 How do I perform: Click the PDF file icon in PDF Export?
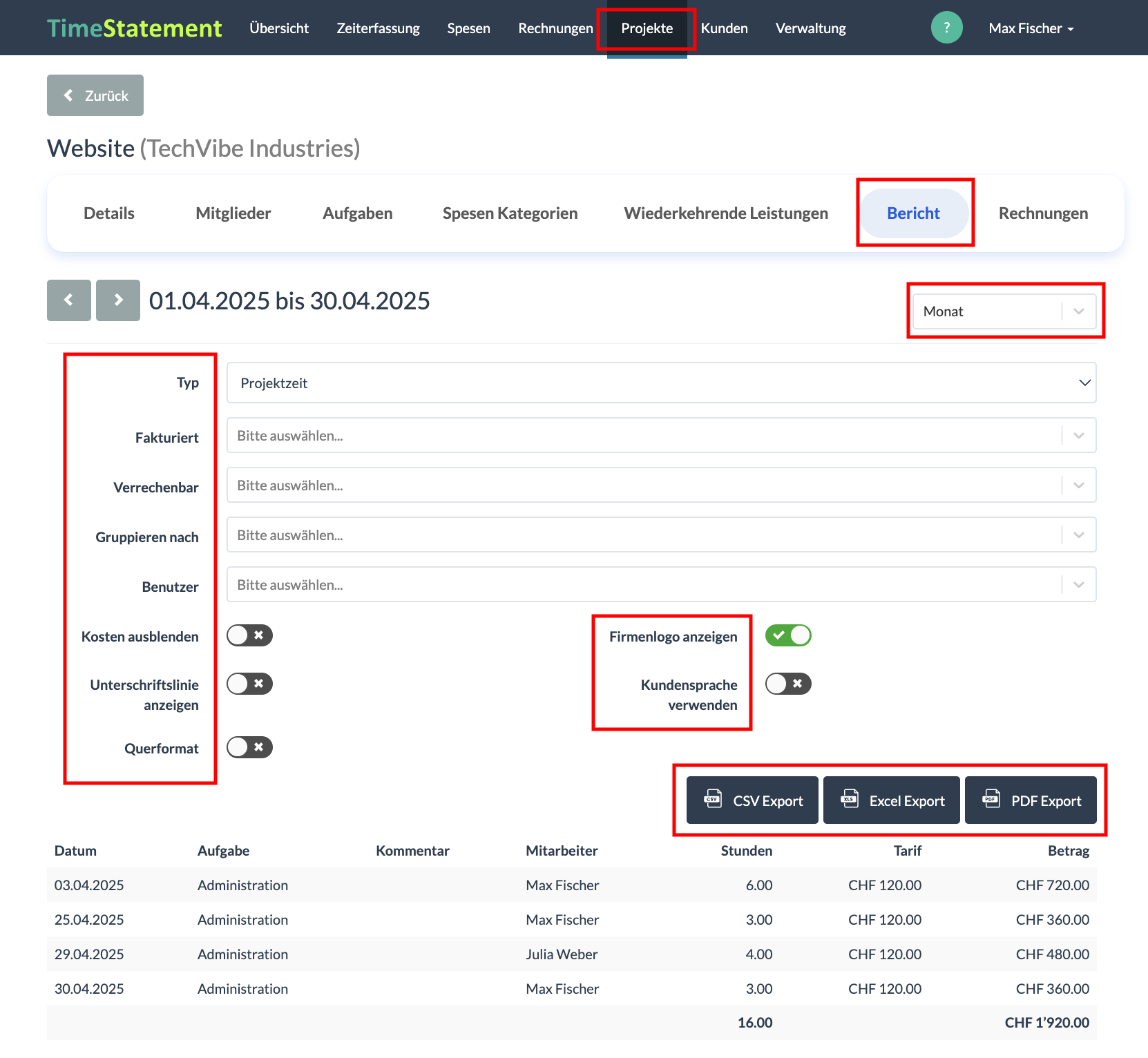coord(991,800)
